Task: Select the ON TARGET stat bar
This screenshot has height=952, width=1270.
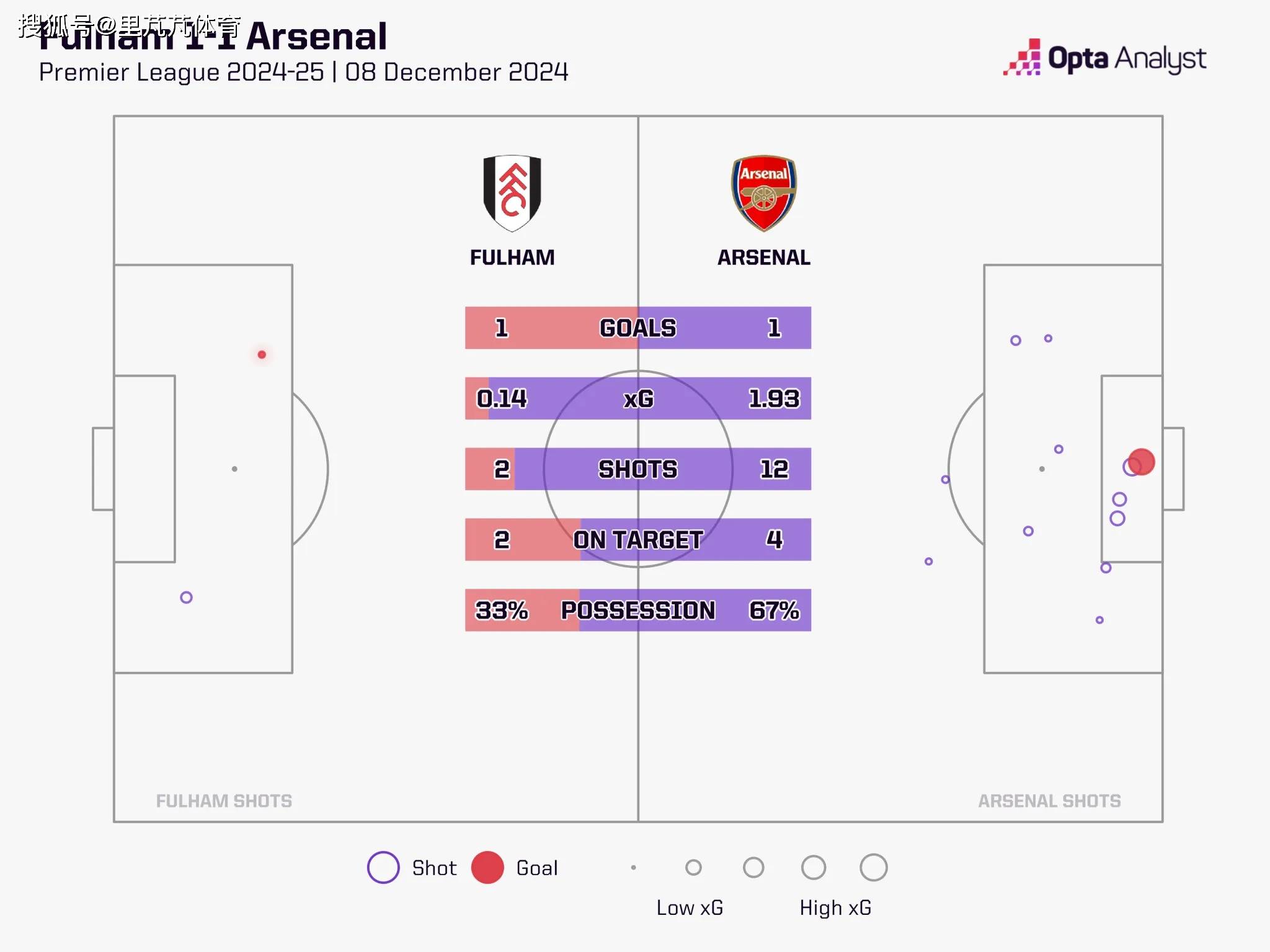Action: coord(637,540)
